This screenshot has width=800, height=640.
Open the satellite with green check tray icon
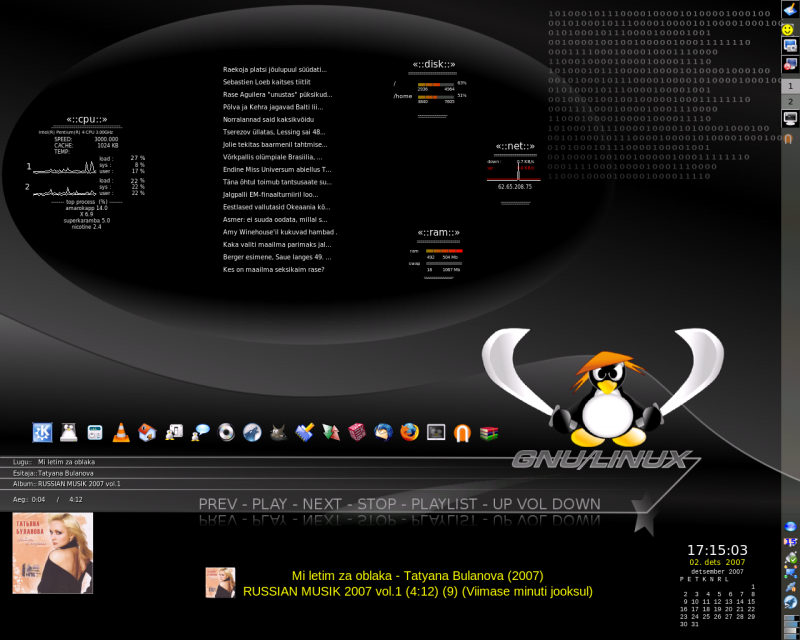790,557
